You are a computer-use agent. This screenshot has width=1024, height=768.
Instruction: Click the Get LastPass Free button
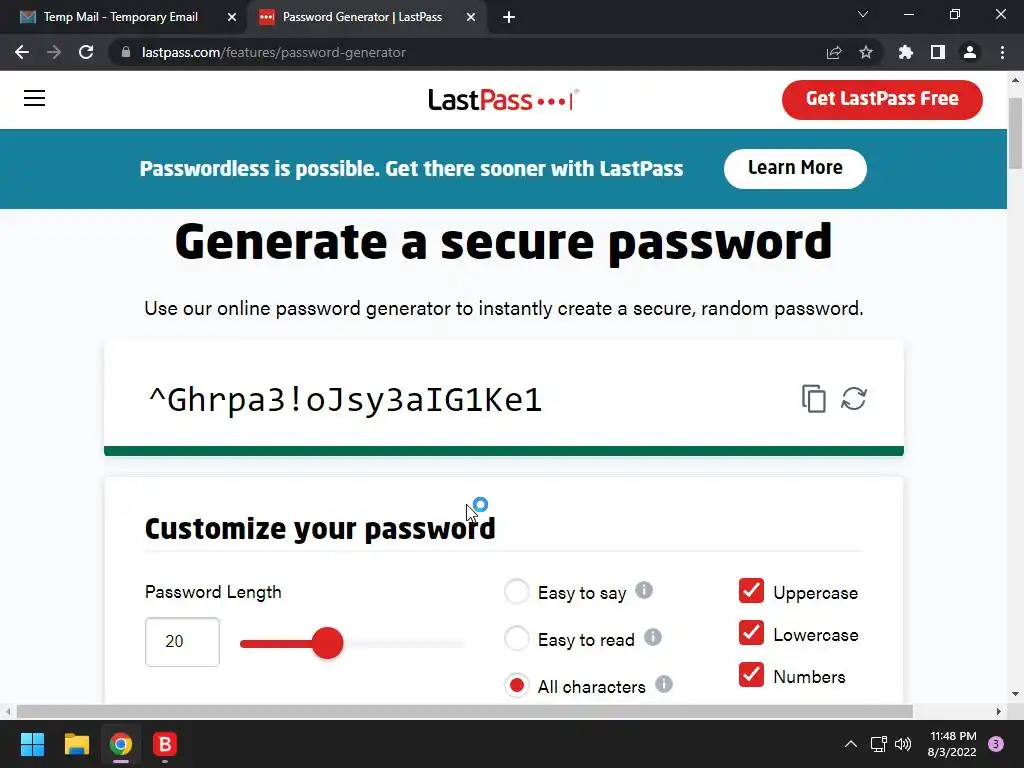[x=882, y=99]
